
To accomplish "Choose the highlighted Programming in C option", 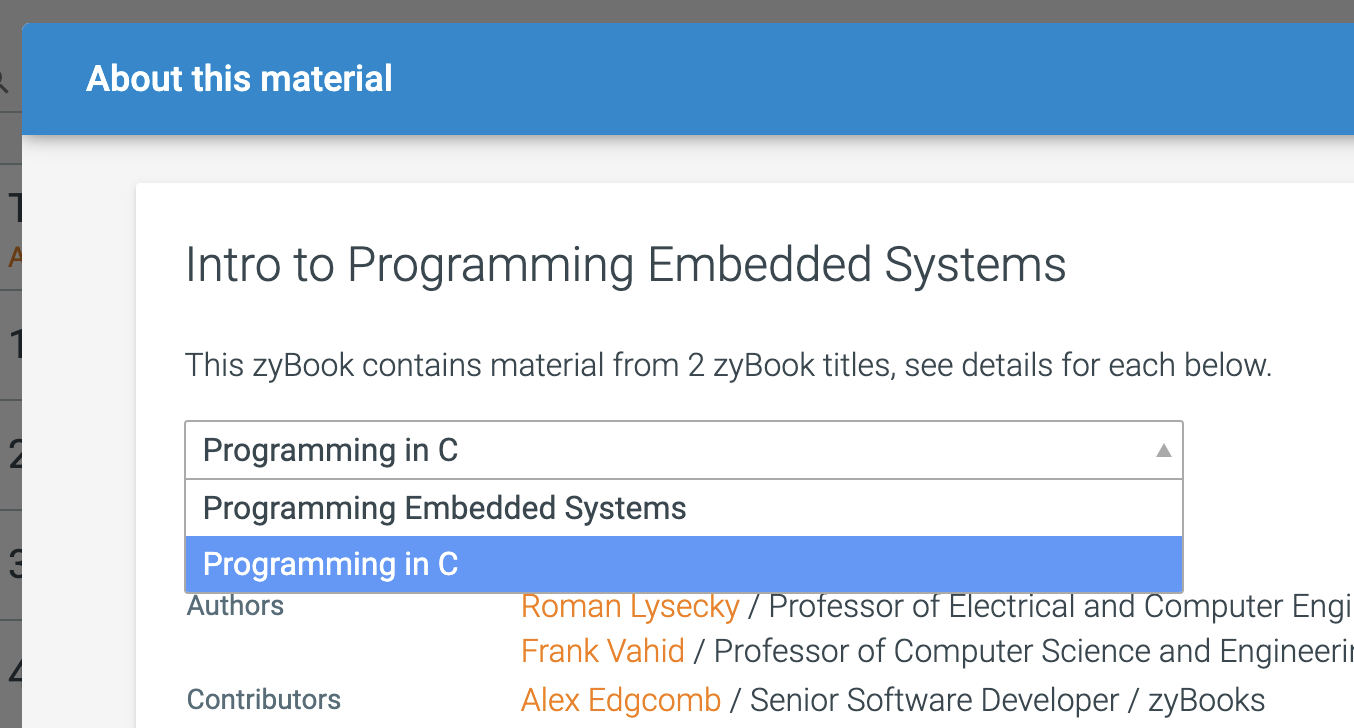I will 684,564.
